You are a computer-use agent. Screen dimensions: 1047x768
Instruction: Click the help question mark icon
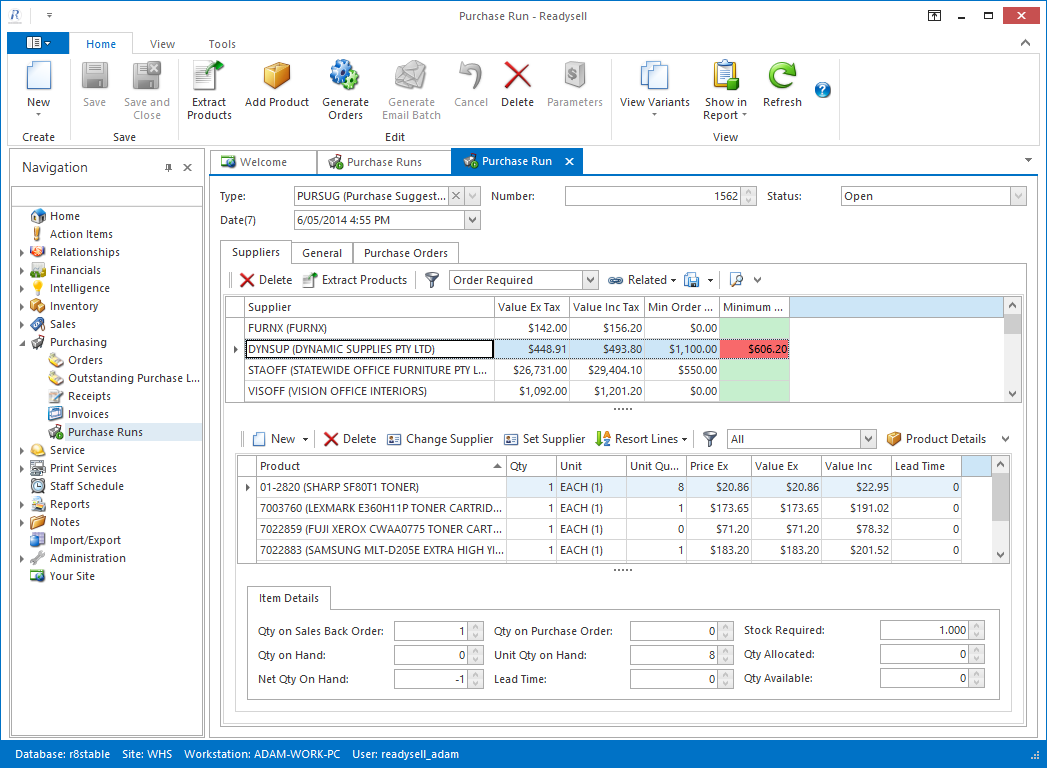coord(822,90)
